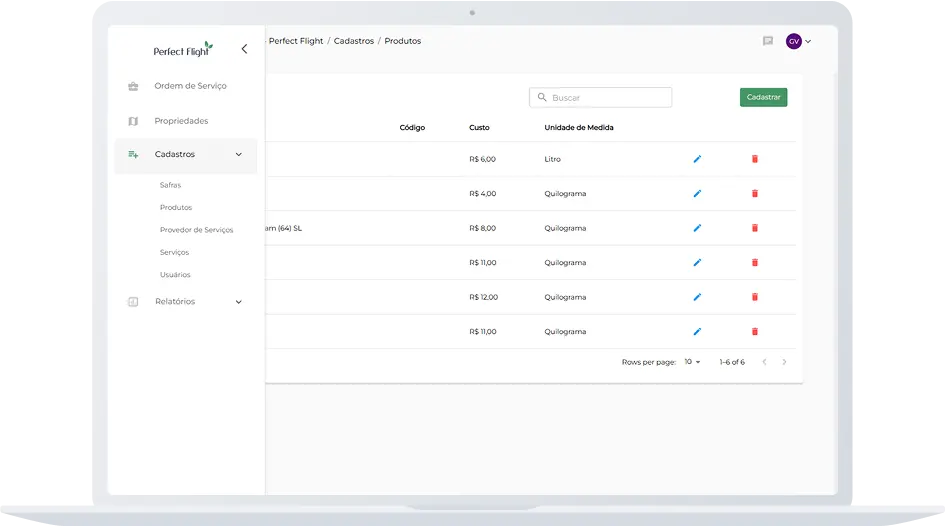Delete the R$ 4,00 product row
The image size is (945, 526).
(755, 193)
